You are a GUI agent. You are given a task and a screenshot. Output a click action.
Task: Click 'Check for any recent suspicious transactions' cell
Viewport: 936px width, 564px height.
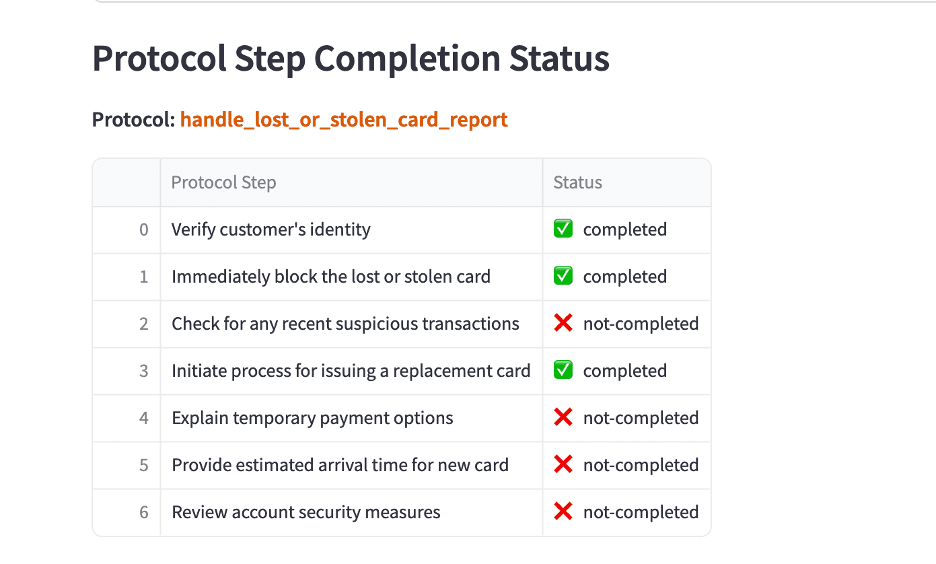click(x=352, y=324)
